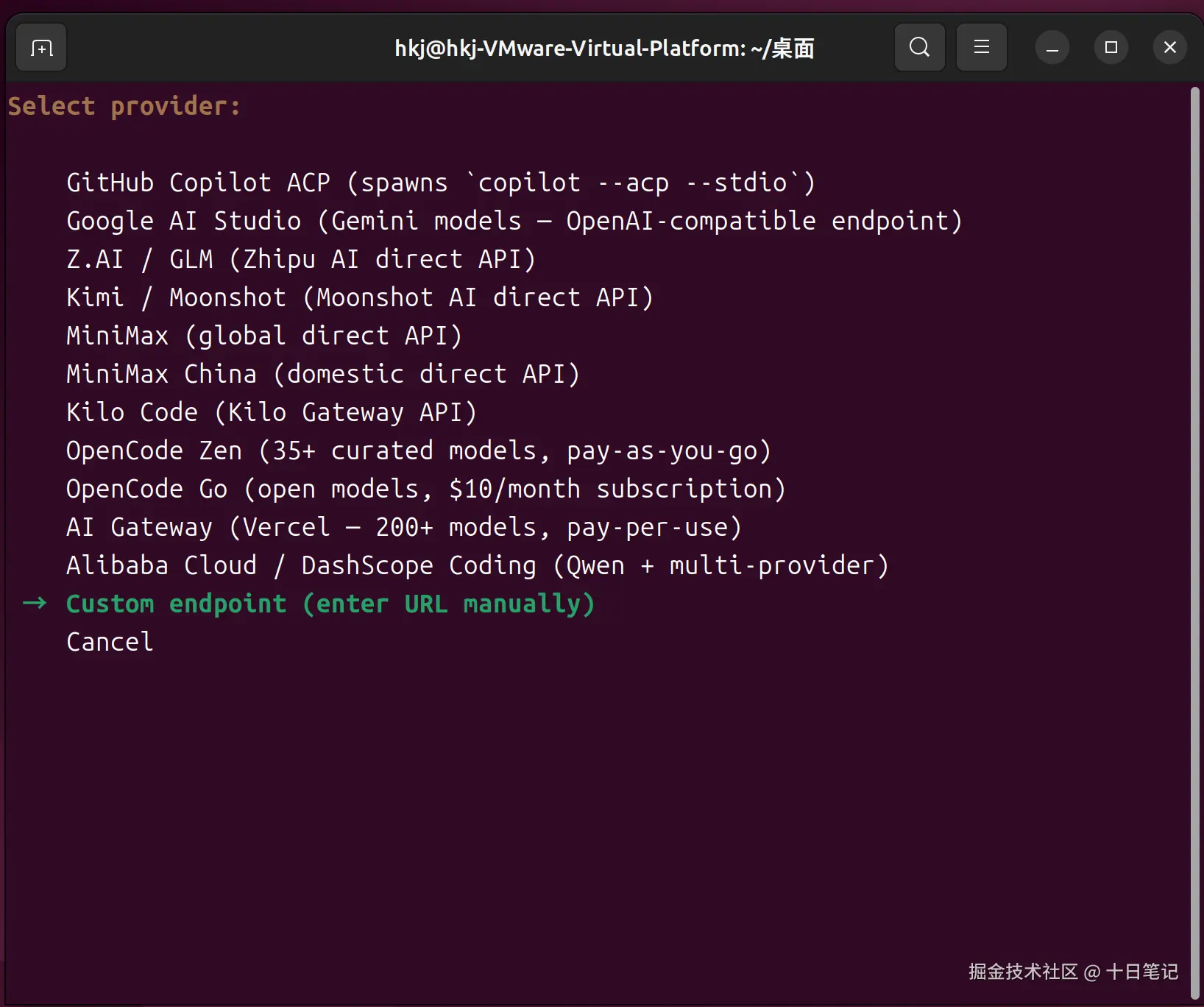The height and width of the screenshot is (1007, 1204).
Task: Click the terminal search icon
Action: coord(919,48)
